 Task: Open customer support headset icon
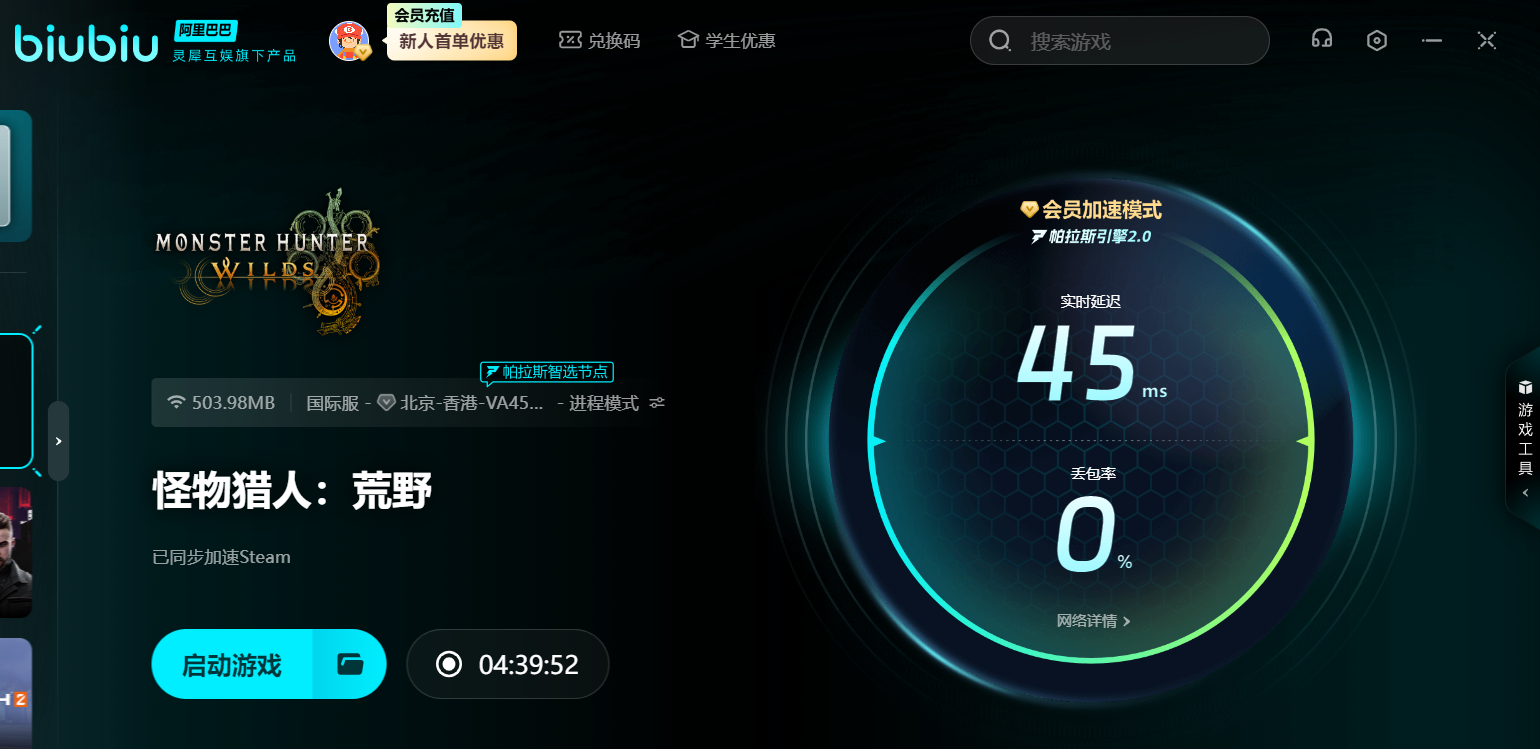coord(1322,40)
